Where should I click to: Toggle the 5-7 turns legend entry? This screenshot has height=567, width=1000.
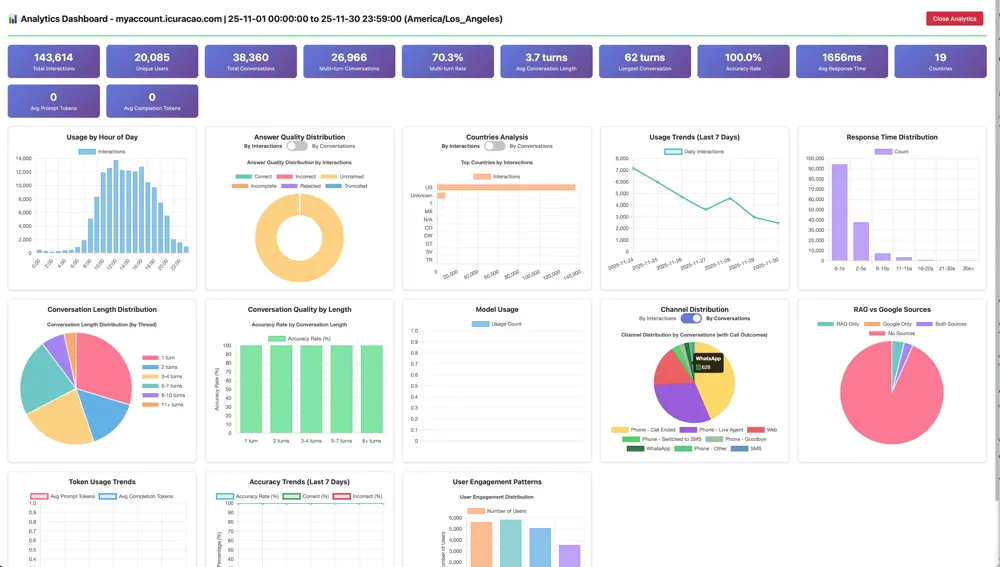[x=162, y=386]
